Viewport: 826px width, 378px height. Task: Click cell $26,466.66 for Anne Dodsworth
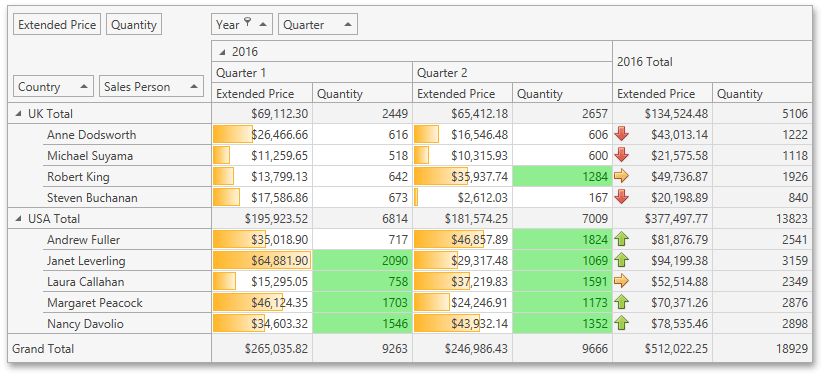point(262,134)
